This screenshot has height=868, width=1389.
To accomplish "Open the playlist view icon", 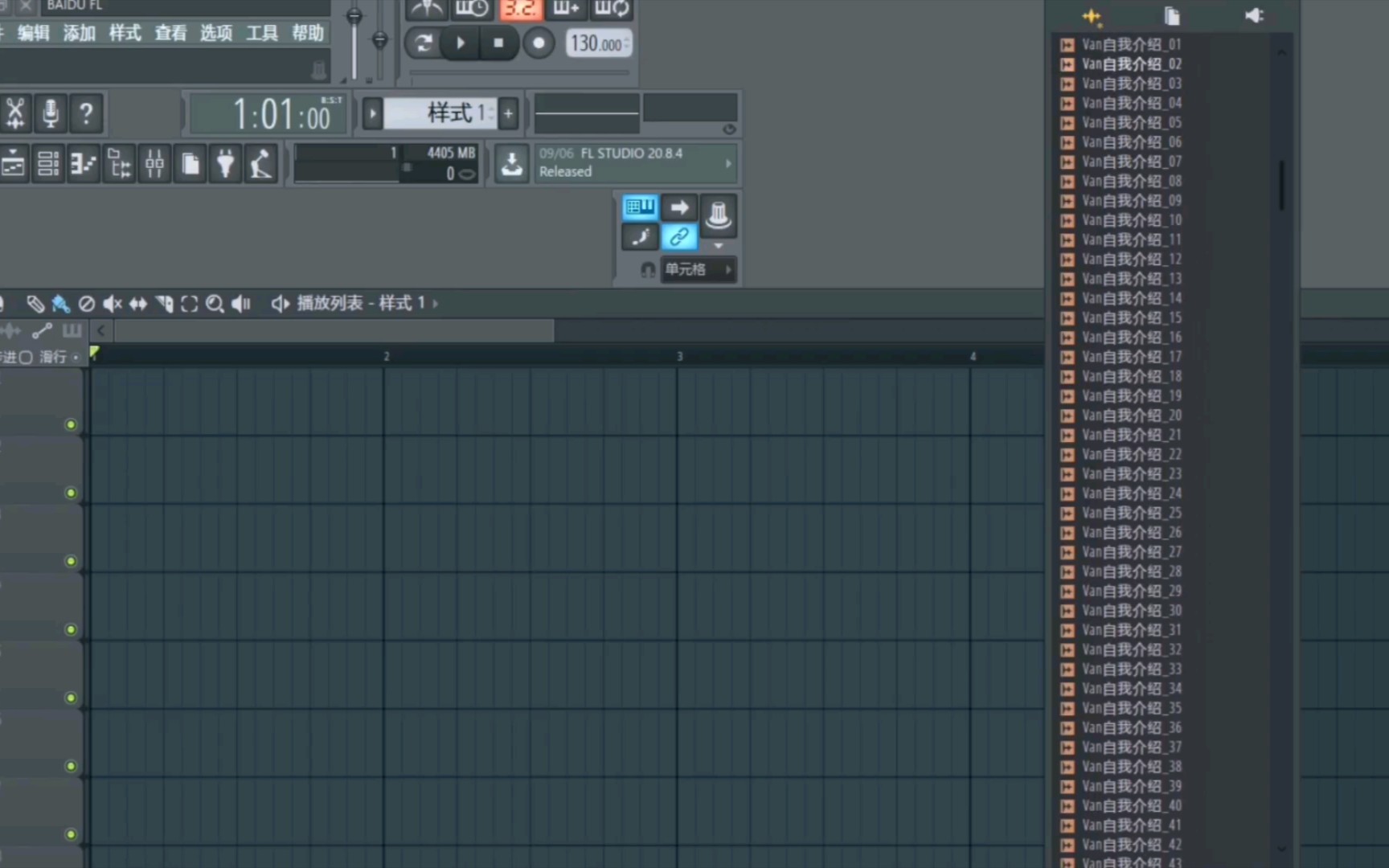I will [13, 164].
